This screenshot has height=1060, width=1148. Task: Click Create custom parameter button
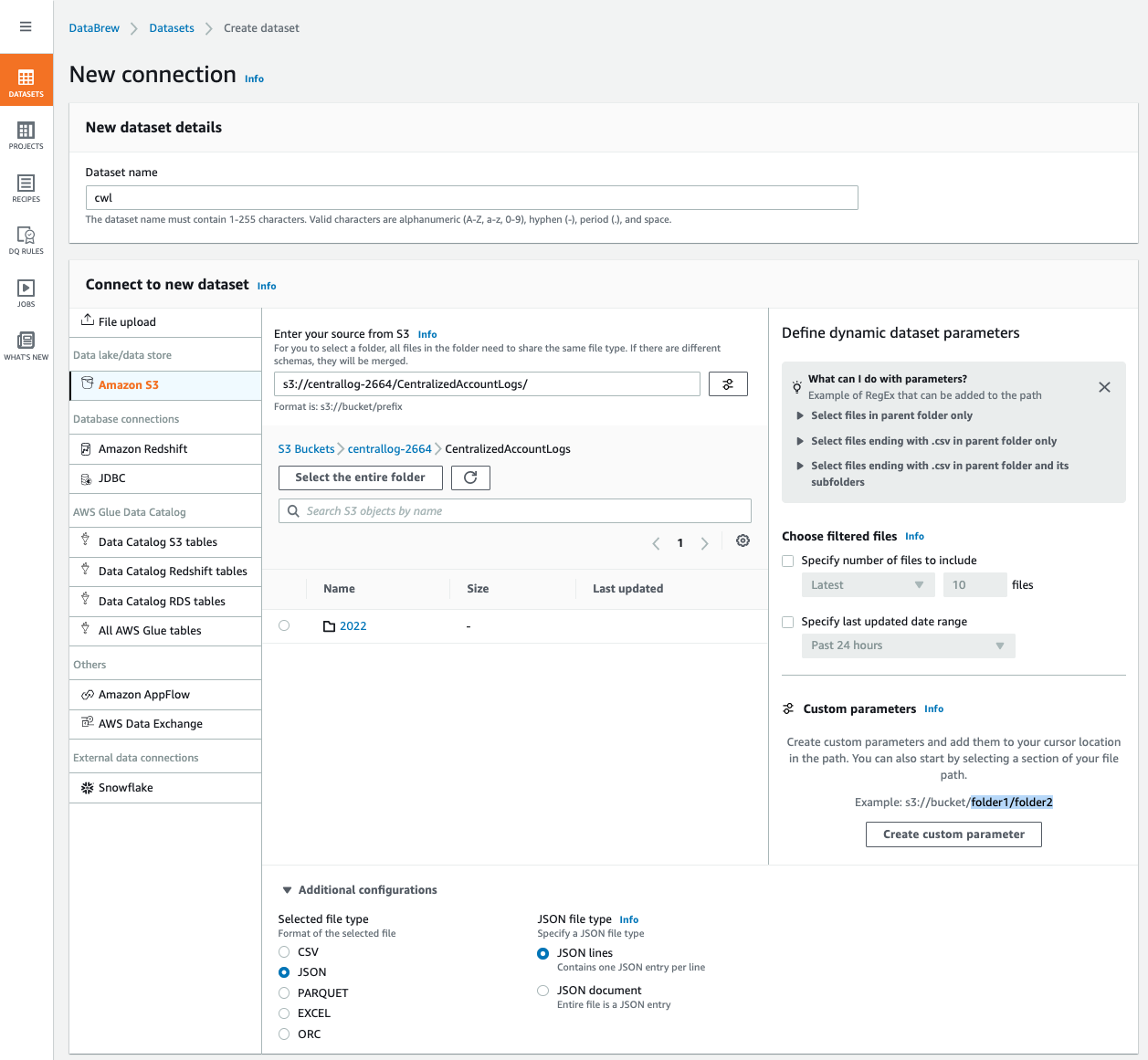(x=953, y=834)
